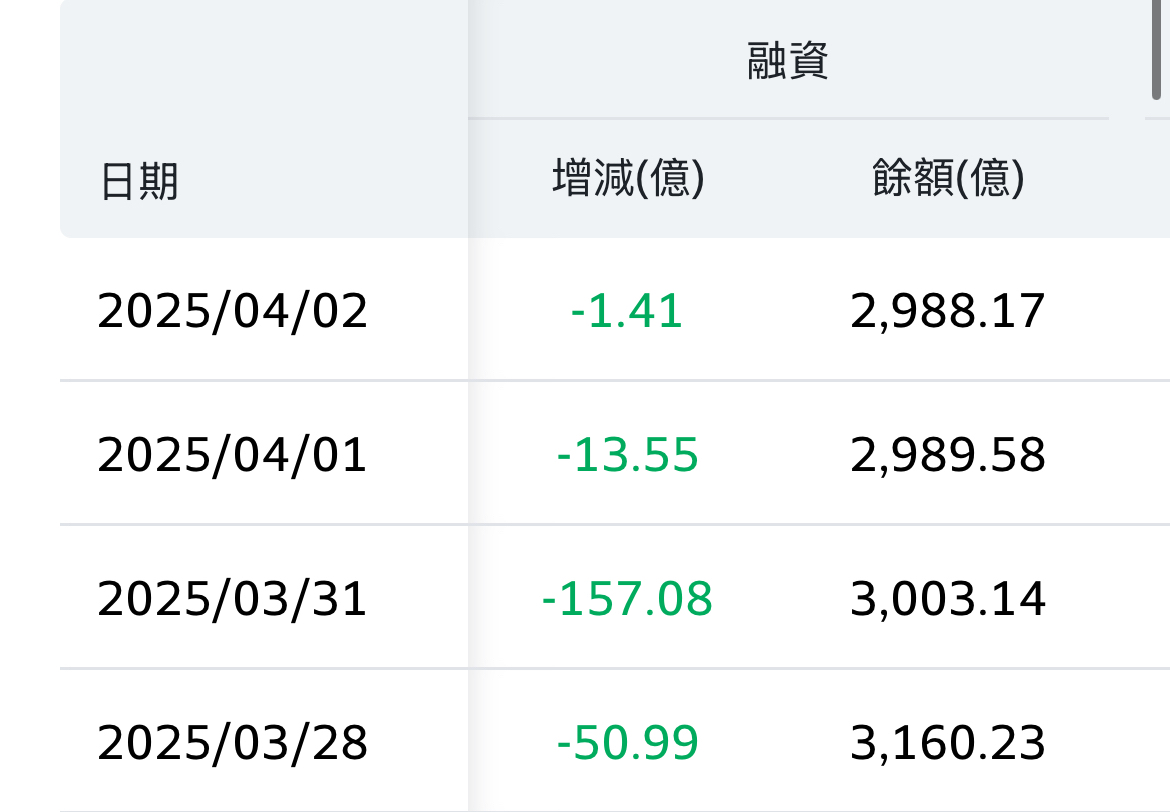Viewport: 1170px width, 812px height.
Task: Click the 日期 column header
Action: [139, 183]
